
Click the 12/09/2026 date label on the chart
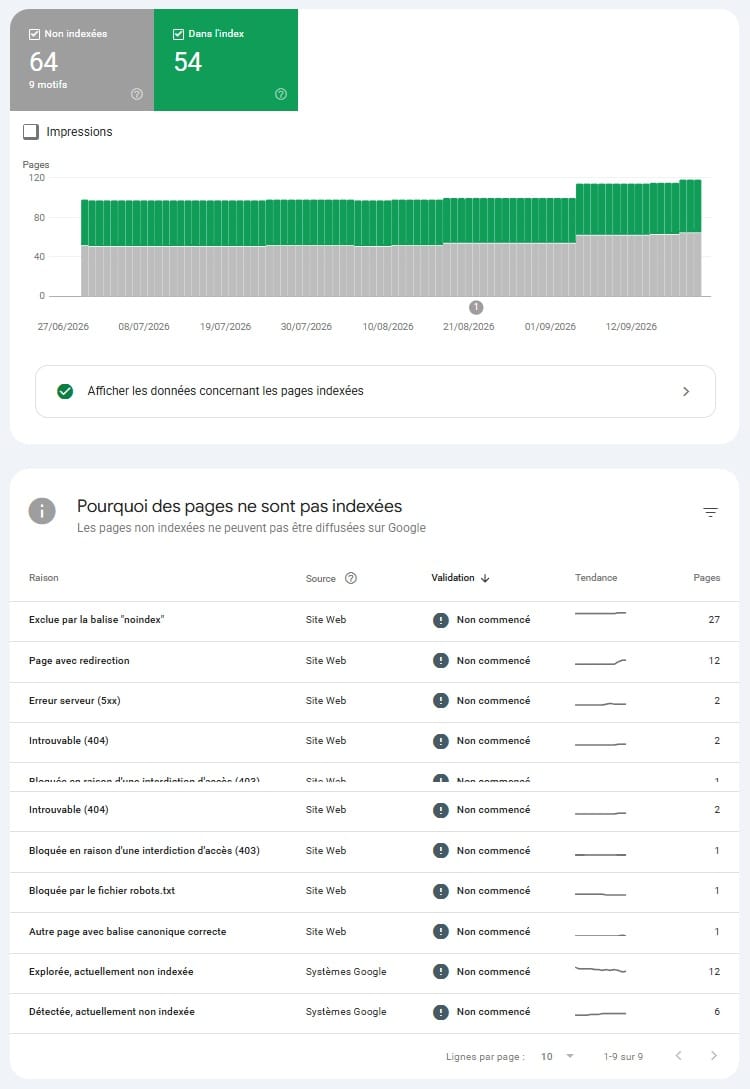tap(631, 326)
